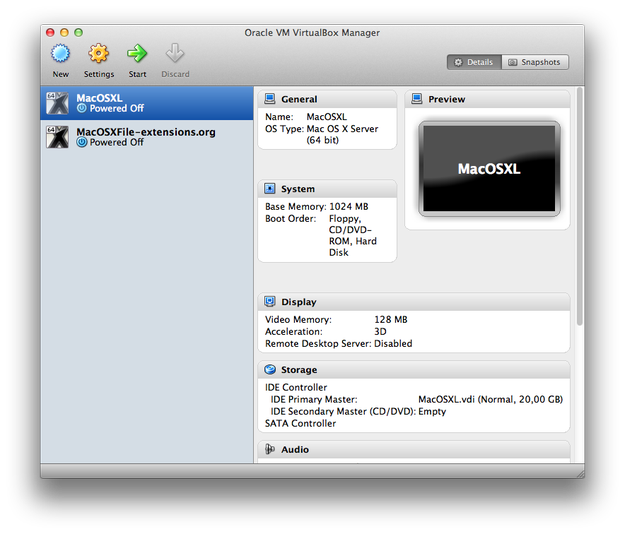Viewport: 625px width, 534px height.
Task: Click the 'IDE Controller' storage entry
Action: 296,387
